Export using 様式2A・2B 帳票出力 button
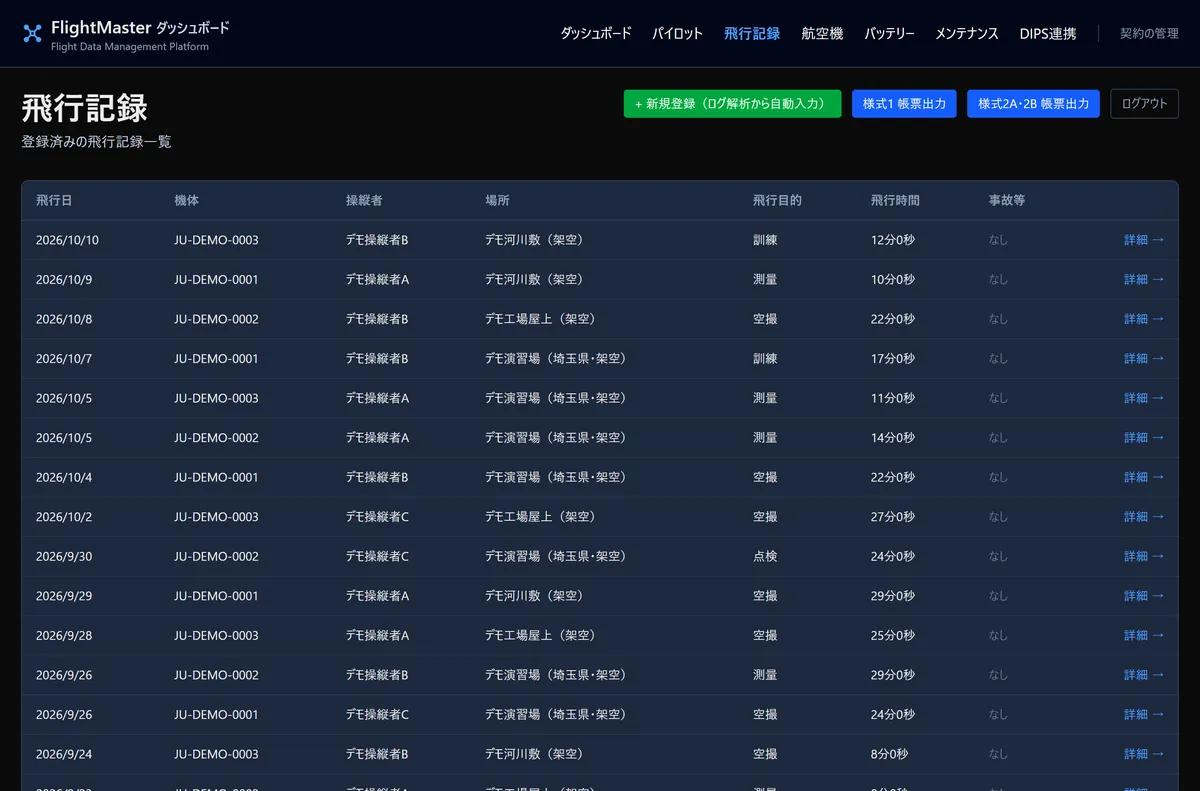Image resolution: width=1200 pixels, height=791 pixels. [x=1033, y=104]
